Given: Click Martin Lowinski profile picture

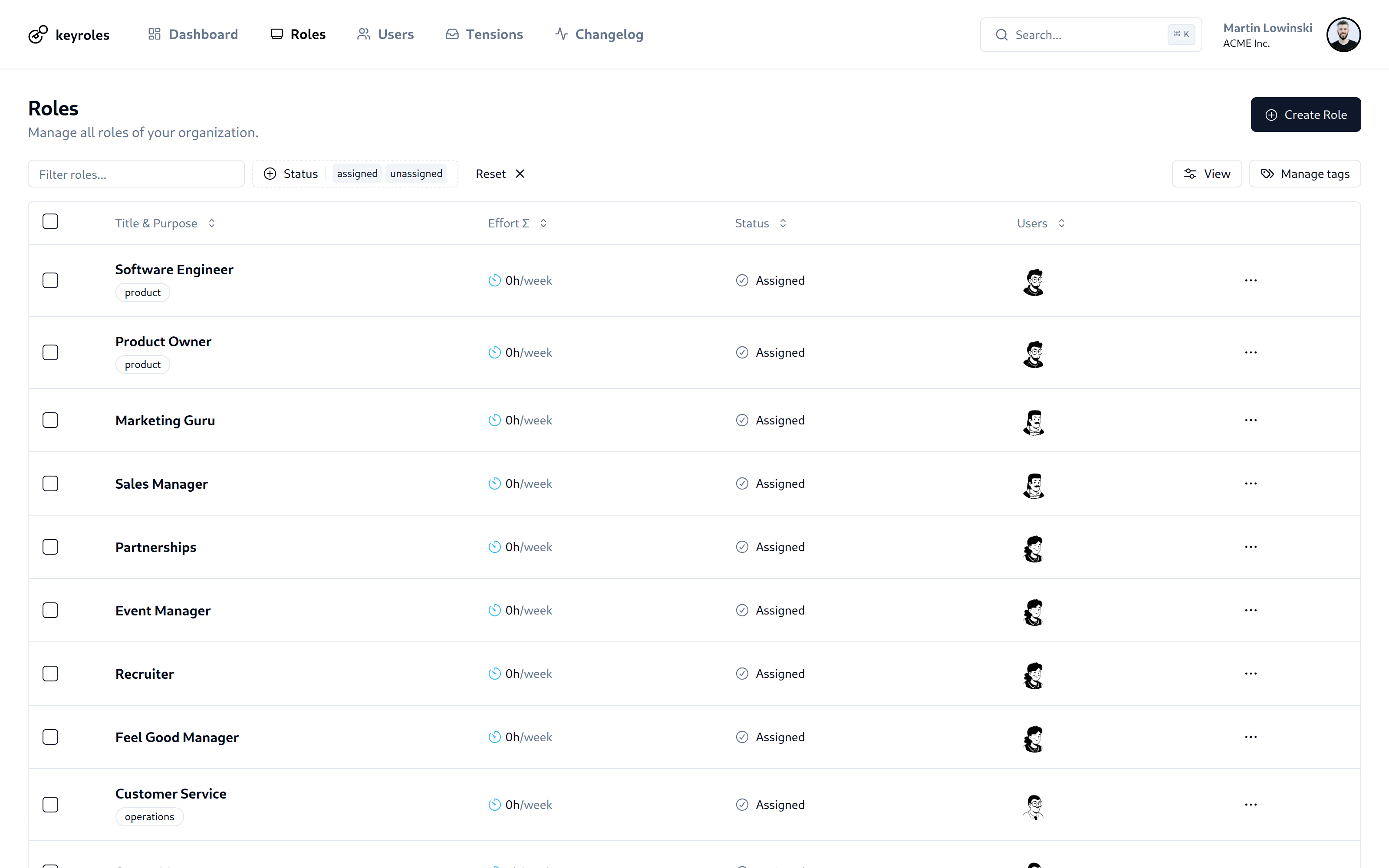Looking at the screenshot, I should tap(1343, 34).
